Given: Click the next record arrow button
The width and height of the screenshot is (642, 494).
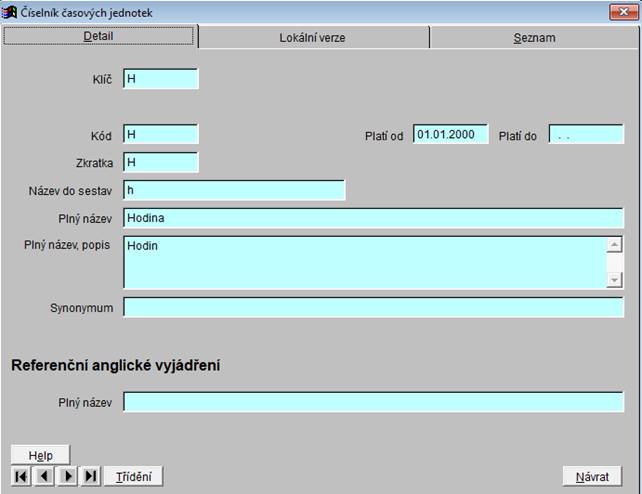Looking at the screenshot, I should (x=68, y=477).
